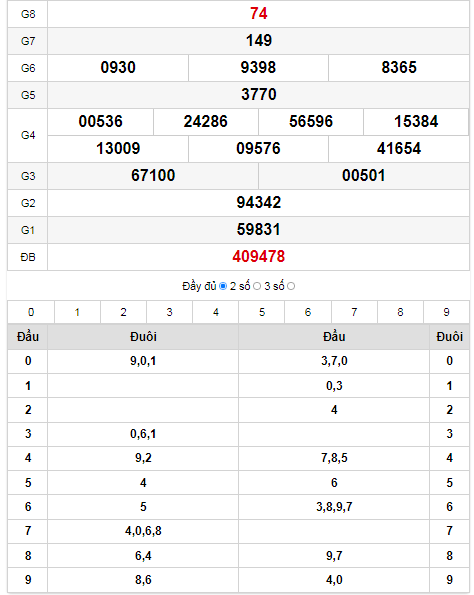The height and width of the screenshot is (595, 474).
Task: Click the G8 result number 74
Action: point(258,14)
